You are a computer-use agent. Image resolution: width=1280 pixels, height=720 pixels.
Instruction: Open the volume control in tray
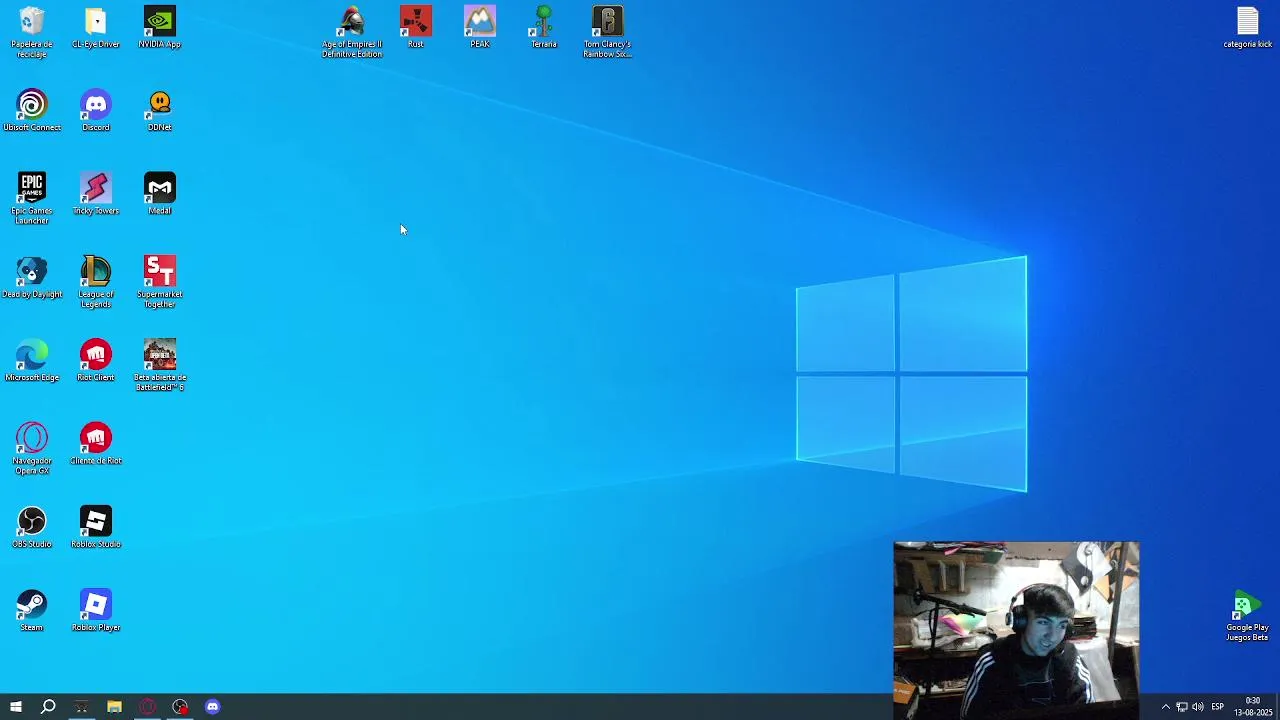1198,707
